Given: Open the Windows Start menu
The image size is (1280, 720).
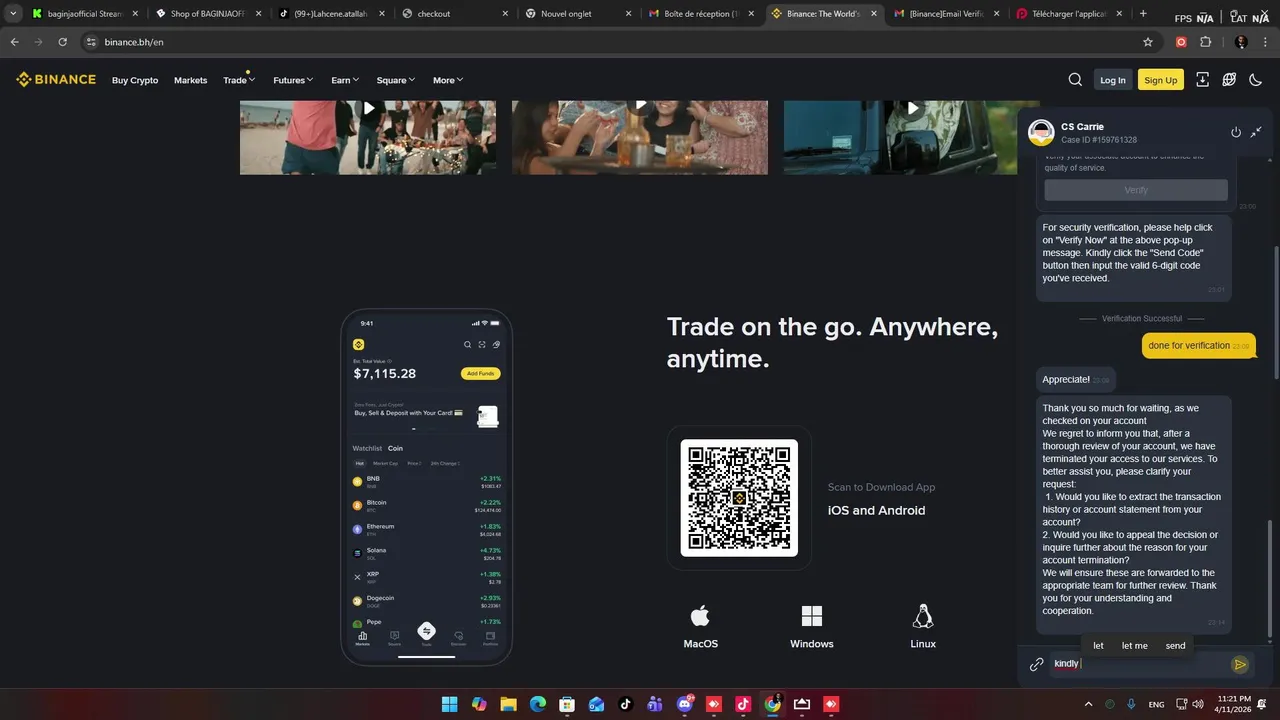Looking at the screenshot, I should pyautogui.click(x=450, y=704).
